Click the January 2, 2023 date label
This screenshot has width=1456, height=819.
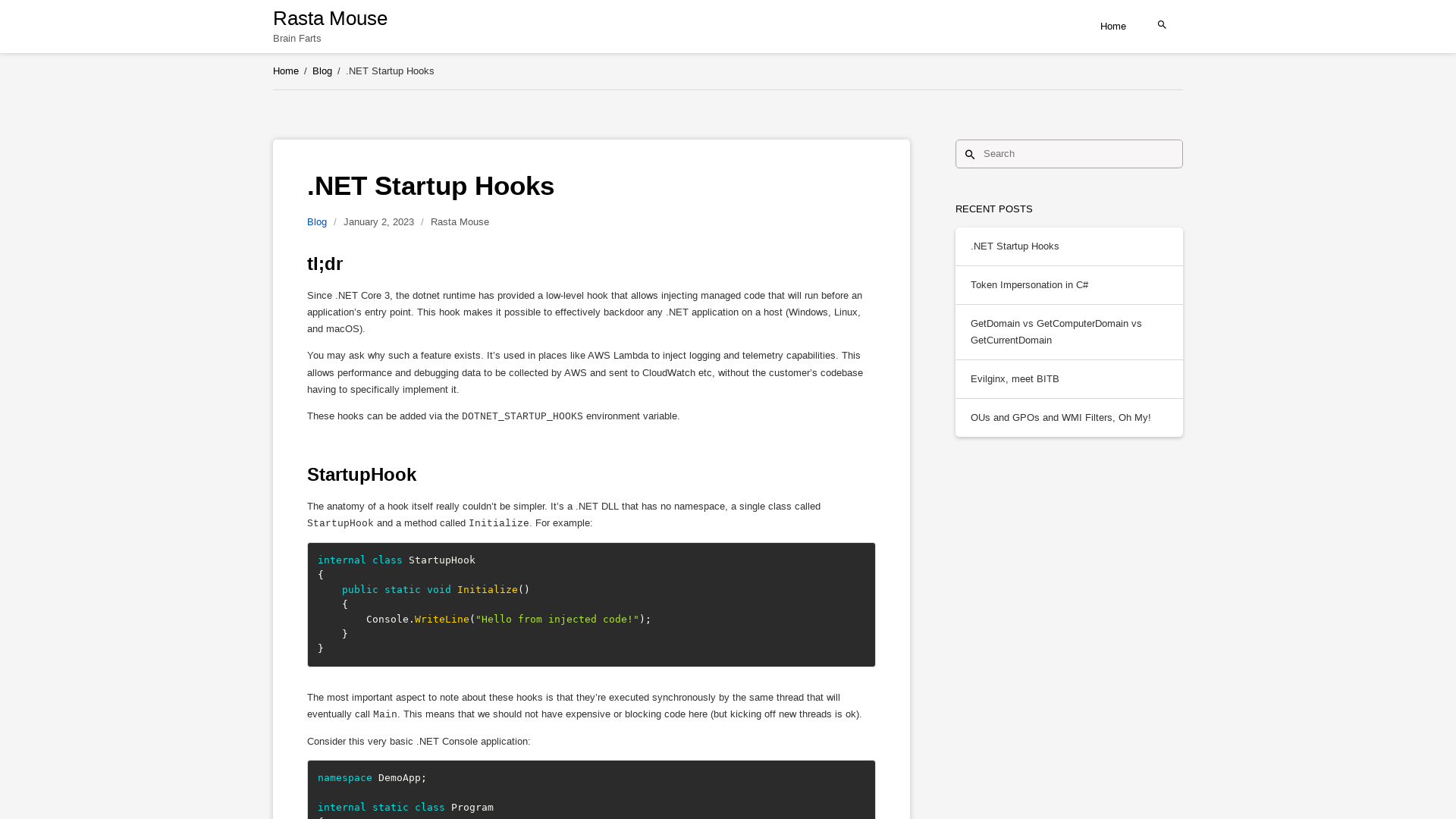coord(378,222)
